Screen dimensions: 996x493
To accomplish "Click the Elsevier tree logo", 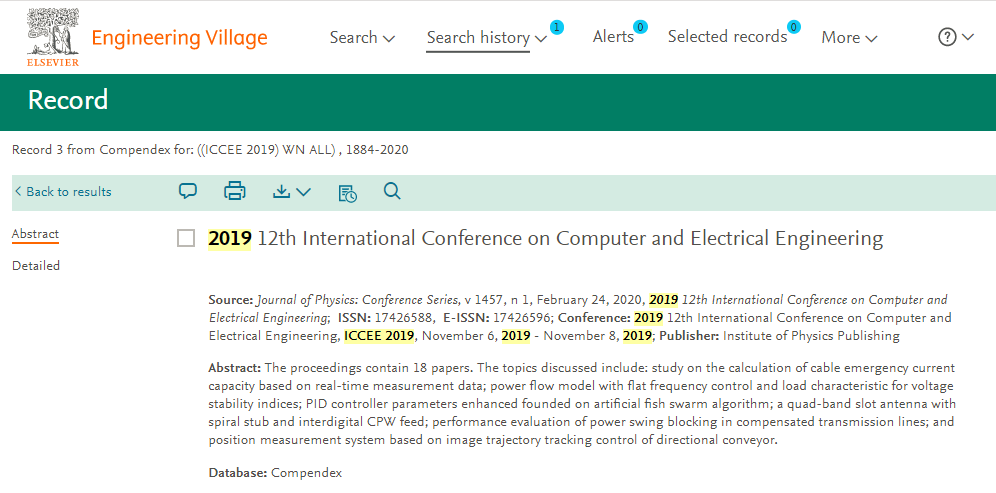I will tap(53, 37).
